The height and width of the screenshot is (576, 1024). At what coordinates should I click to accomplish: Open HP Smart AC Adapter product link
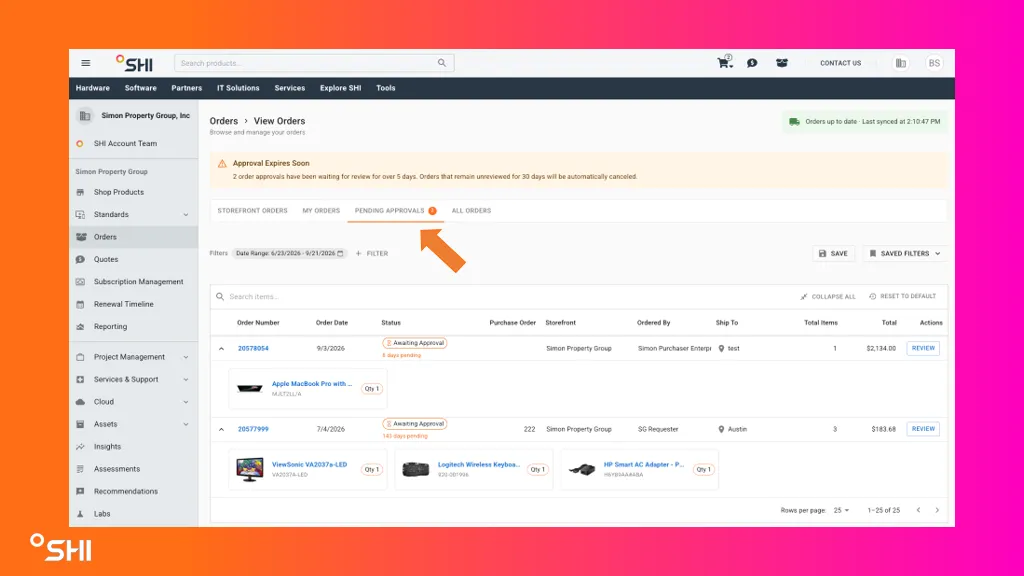pos(644,464)
